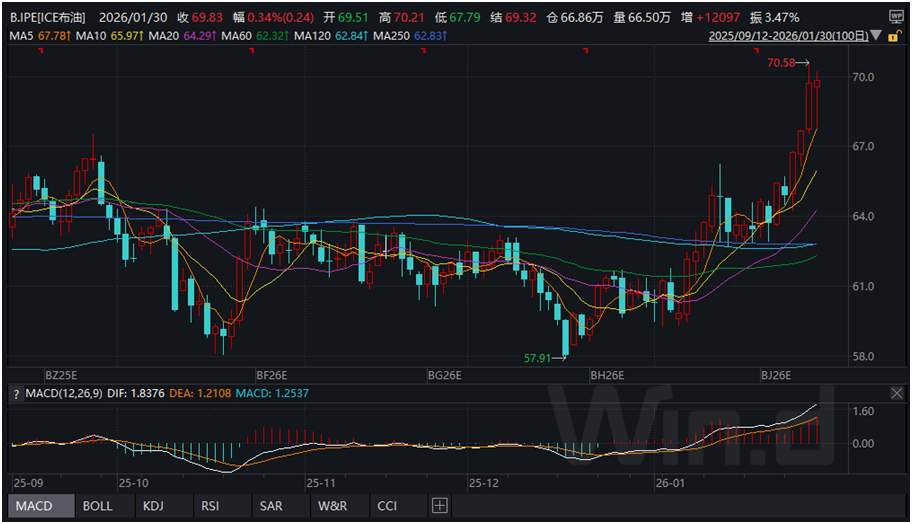Screen dimensions: 912x524
Task: Click the 量 66.50万 volume value
Action: coord(642,17)
